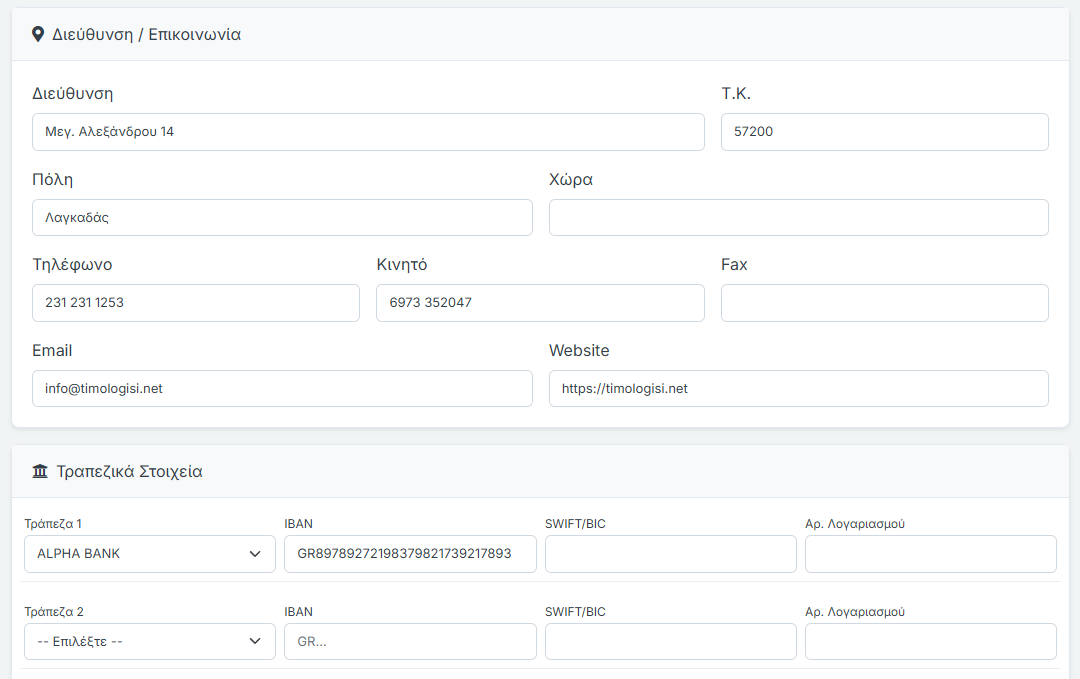
Task: Click the second bank IBAN field
Action: [x=410, y=642]
